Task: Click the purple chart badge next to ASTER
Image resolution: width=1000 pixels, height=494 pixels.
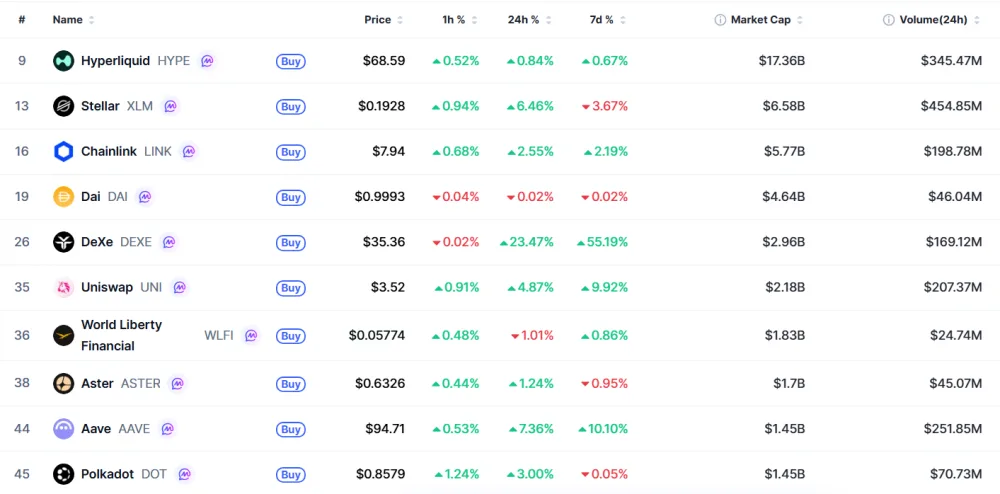Action: tap(178, 384)
